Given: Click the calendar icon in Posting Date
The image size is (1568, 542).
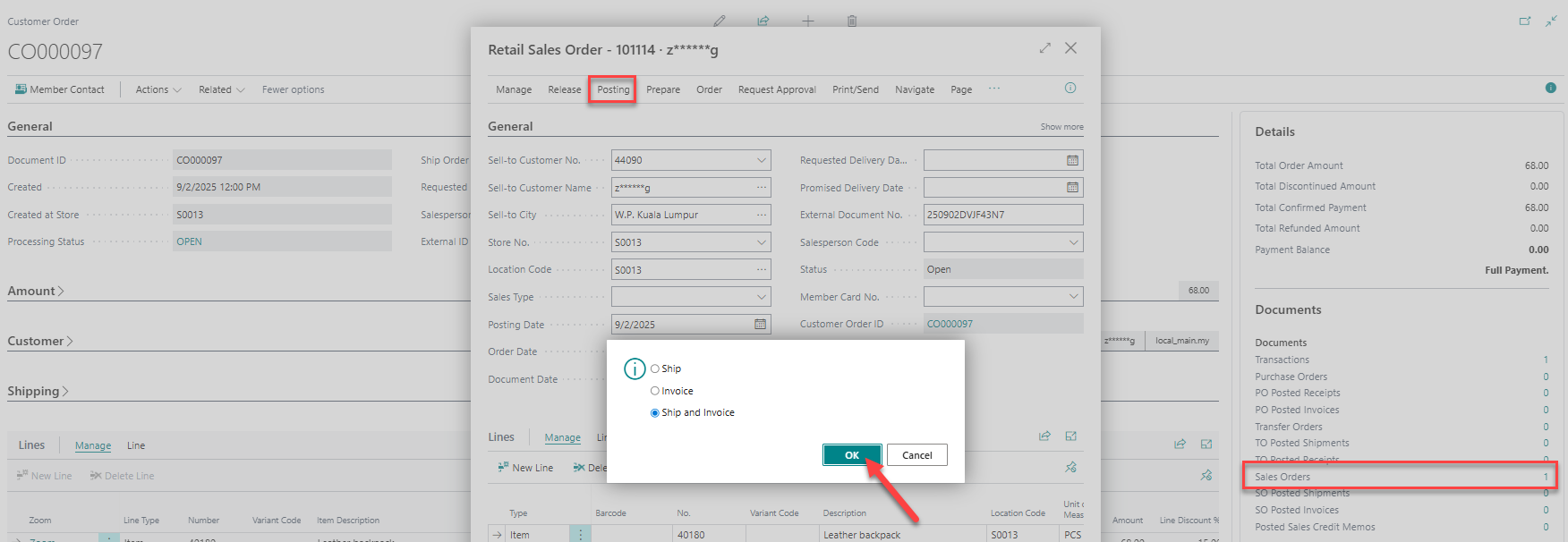Looking at the screenshot, I should pyautogui.click(x=760, y=325).
